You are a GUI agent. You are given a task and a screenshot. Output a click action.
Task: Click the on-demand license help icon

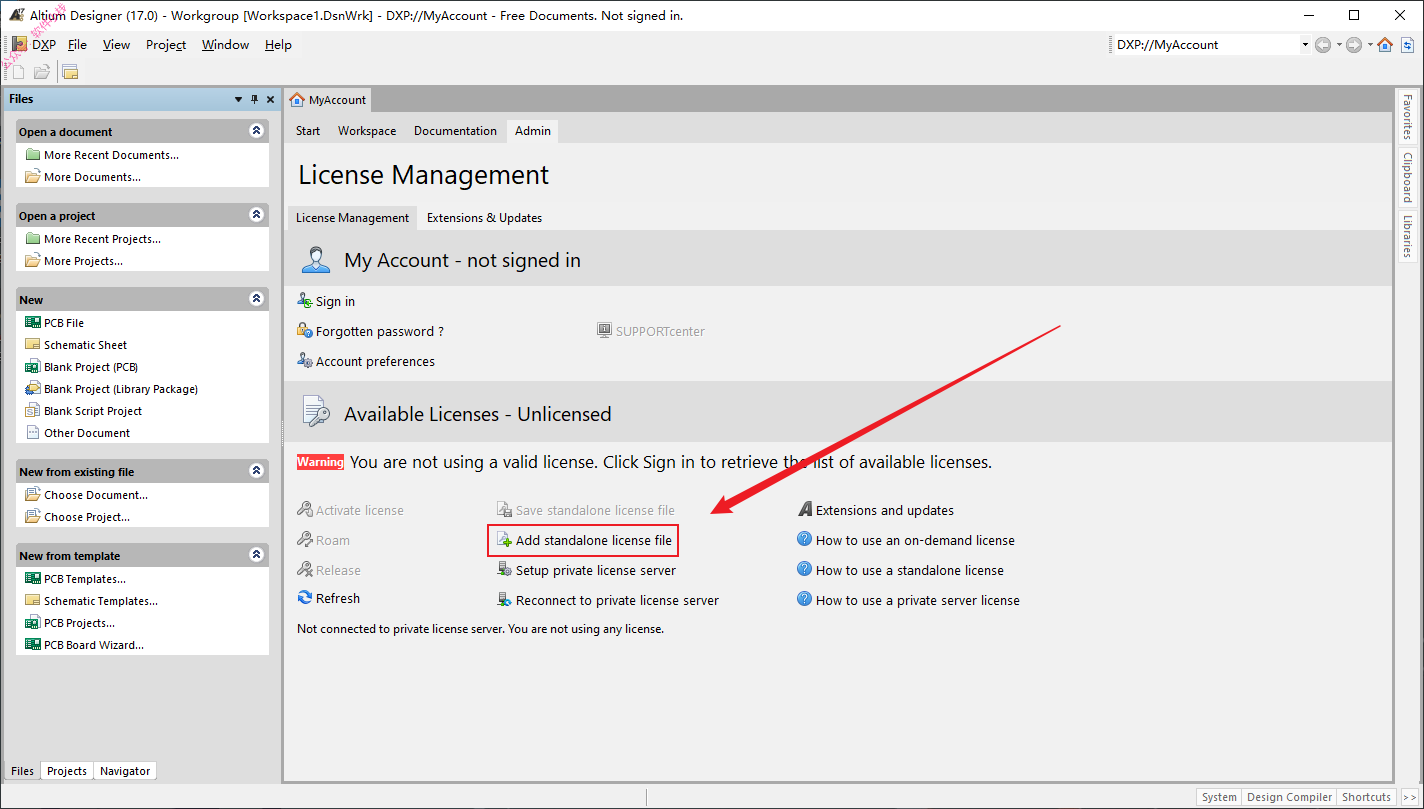click(x=805, y=540)
